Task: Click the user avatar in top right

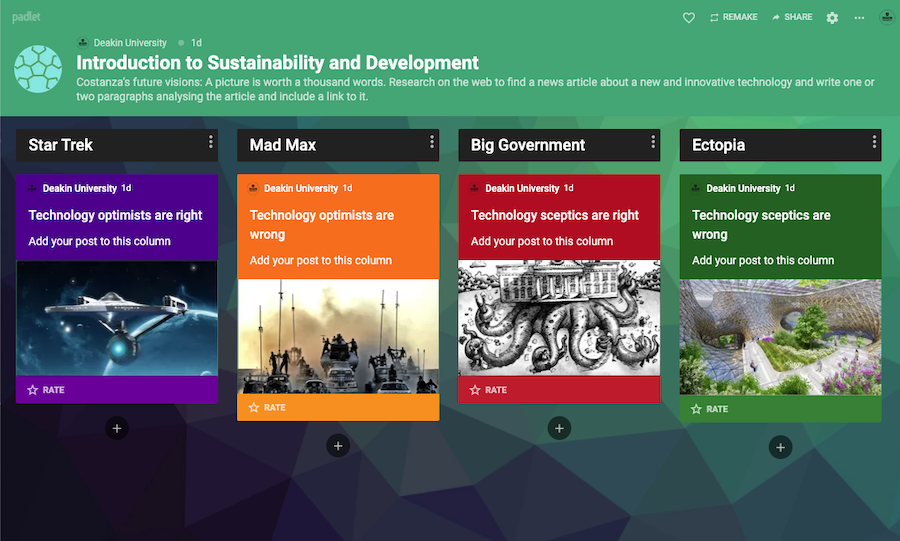Action: [x=886, y=17]
